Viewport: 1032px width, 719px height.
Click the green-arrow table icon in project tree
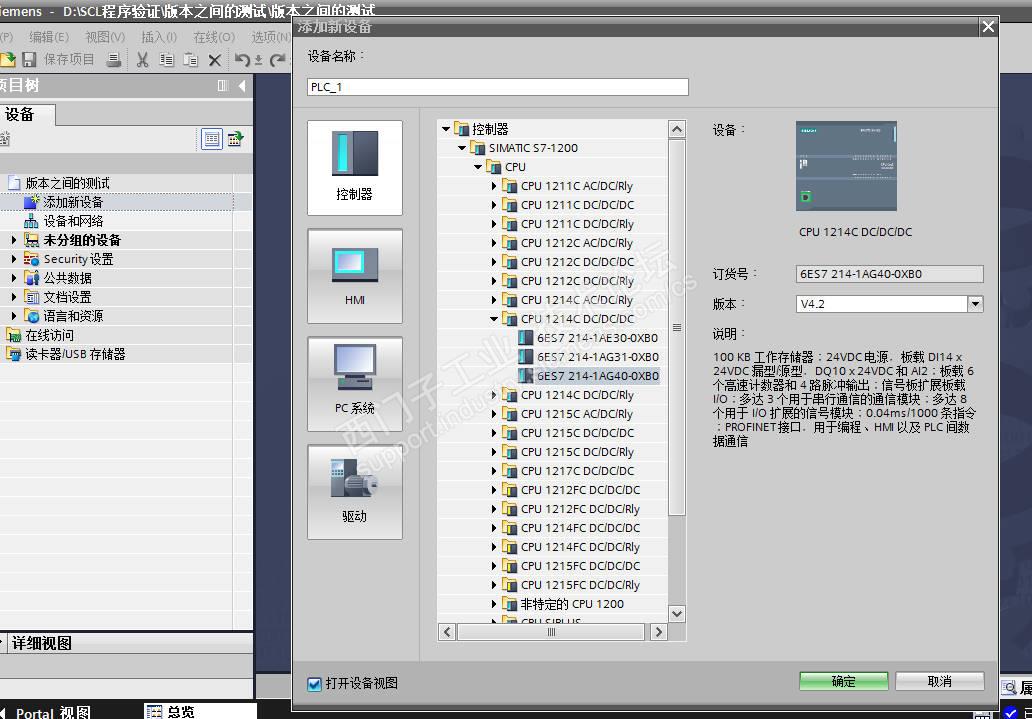(236, 139)
